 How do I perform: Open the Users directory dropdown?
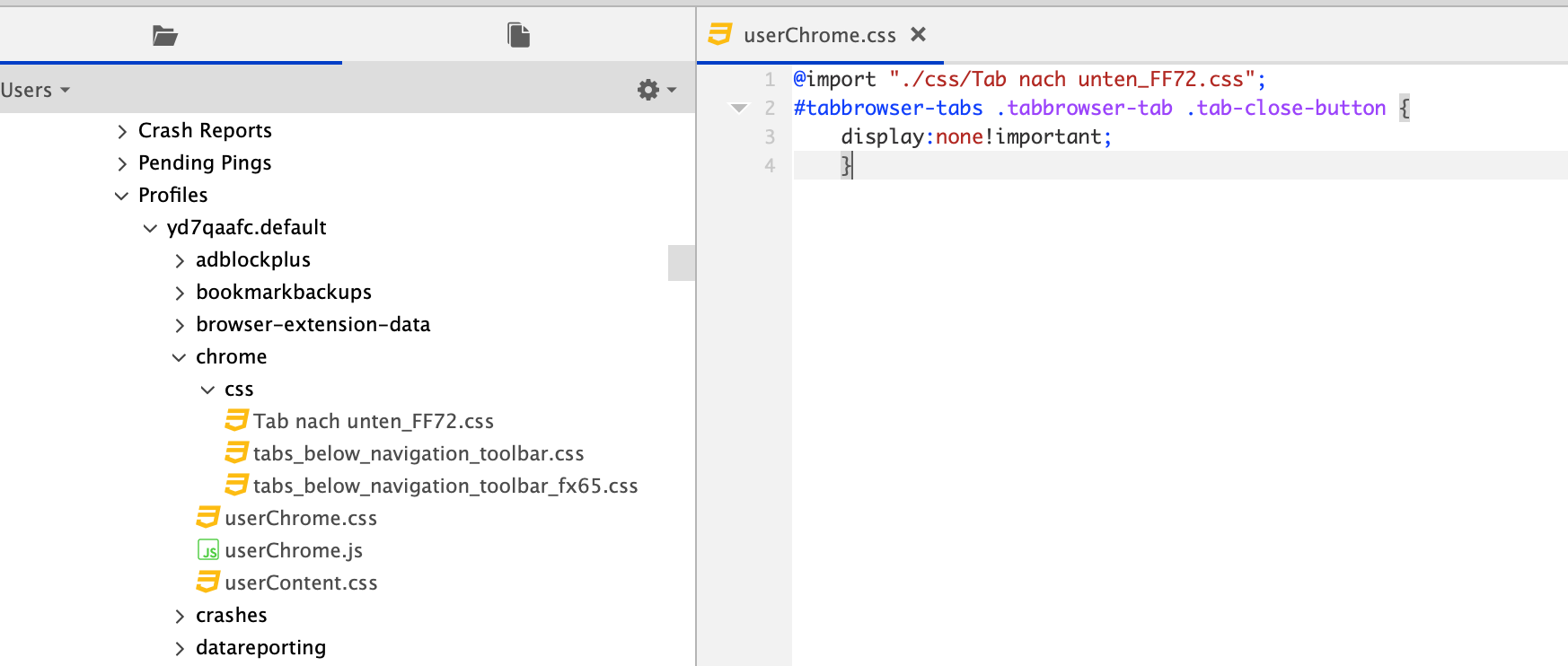(36, 90)
